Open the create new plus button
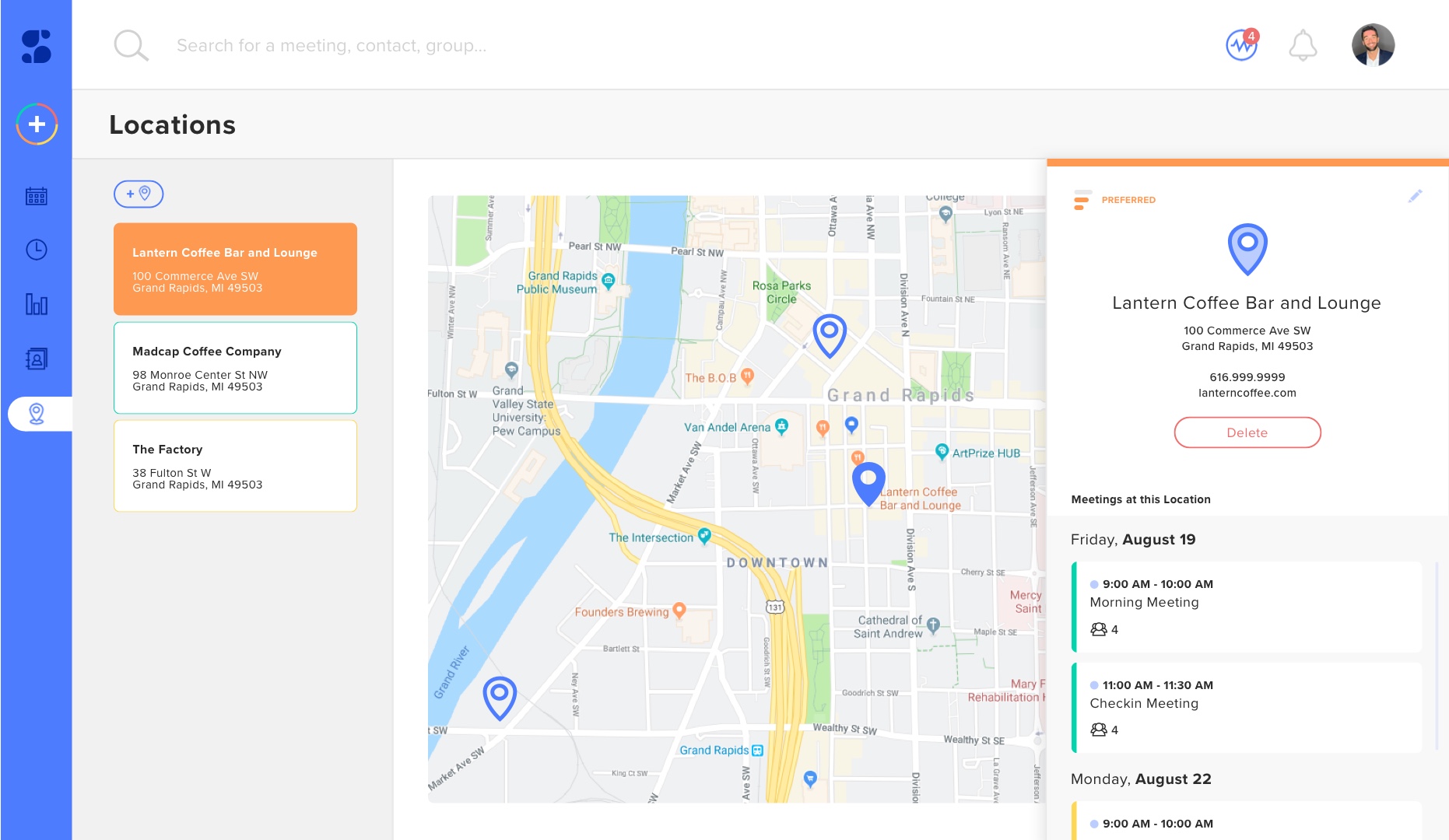Viewport: 1449px width, 840px height. [x=37, y=124]
